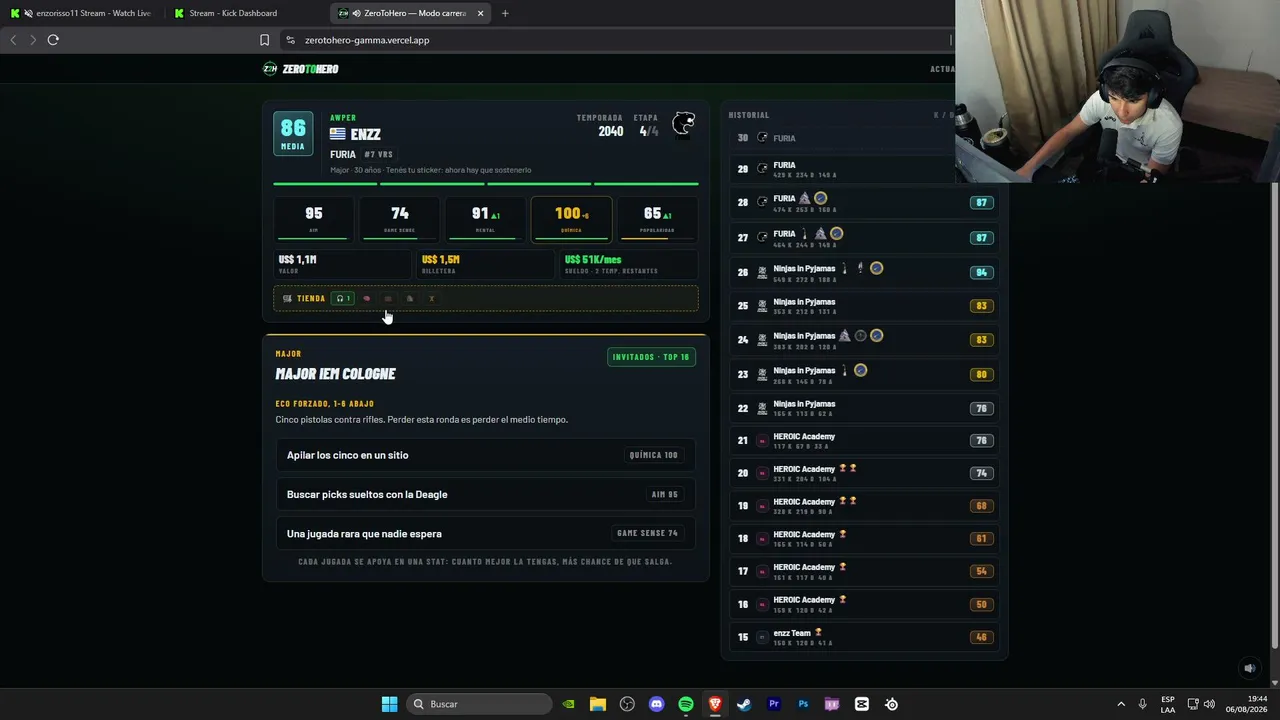Click the season 30 FURIA history row
Screen dimensions: 1280x720
(x=842, y=138)
